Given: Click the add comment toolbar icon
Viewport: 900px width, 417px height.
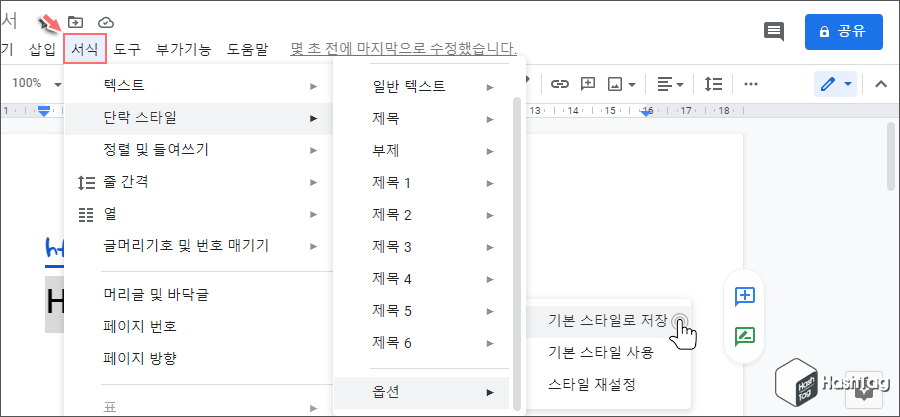Looking at the screenshot, I should click(x=588, y=84).
